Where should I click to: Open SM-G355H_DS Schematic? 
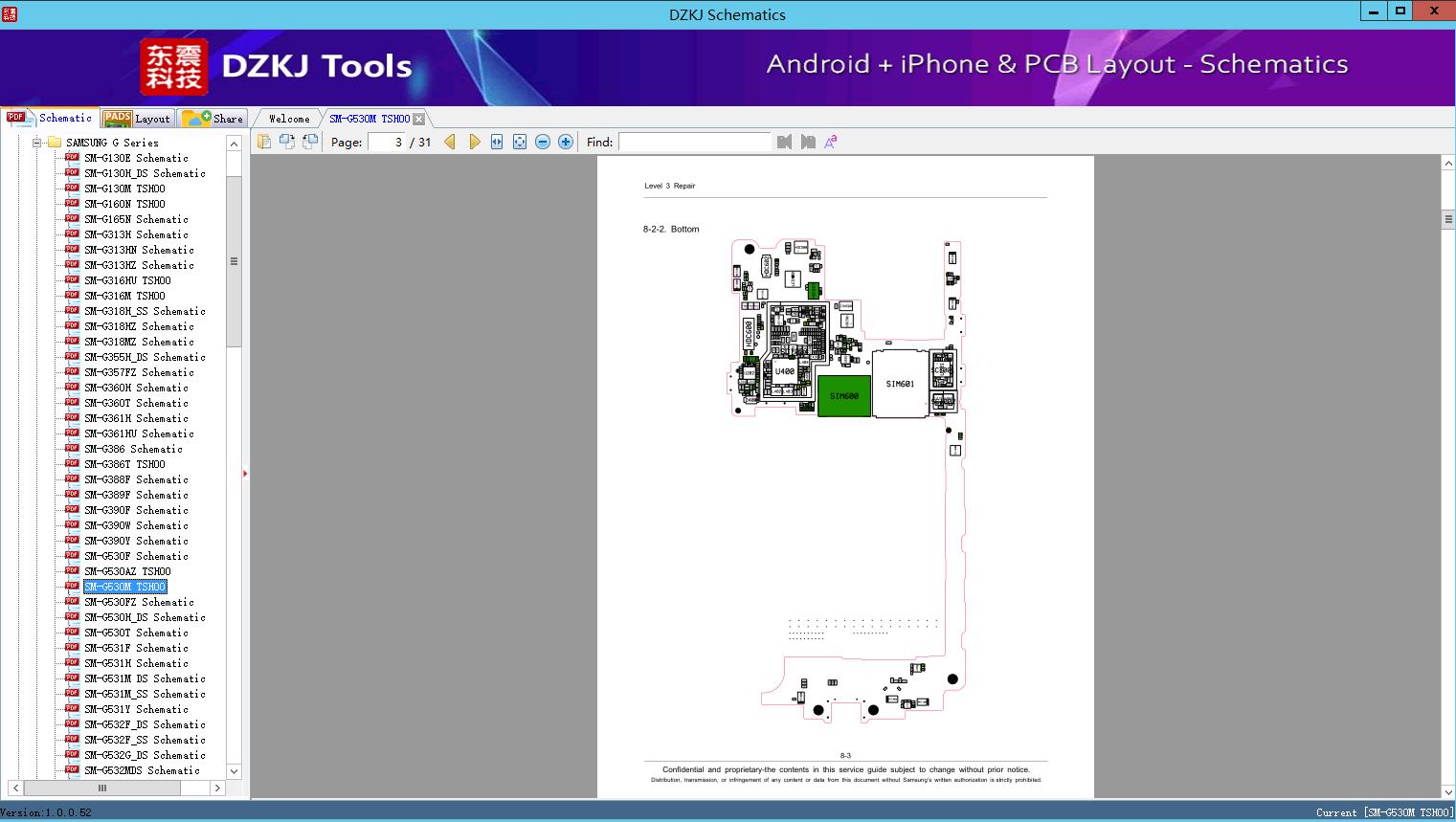(x=145, y=357)
